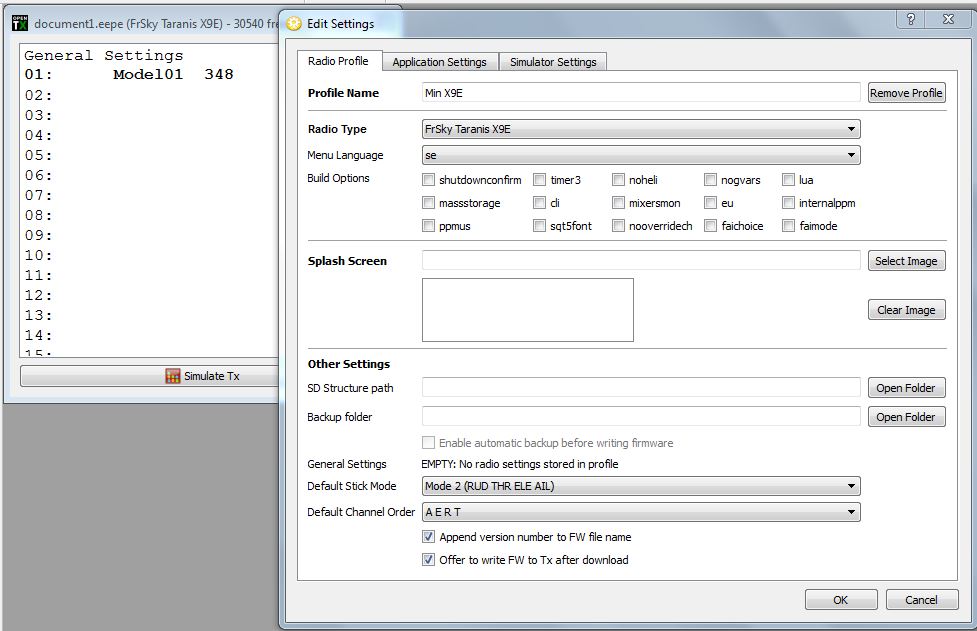Open the Radio Type dropdown
Viewport: 977px width, 631px height.
(x=640, y=129)
